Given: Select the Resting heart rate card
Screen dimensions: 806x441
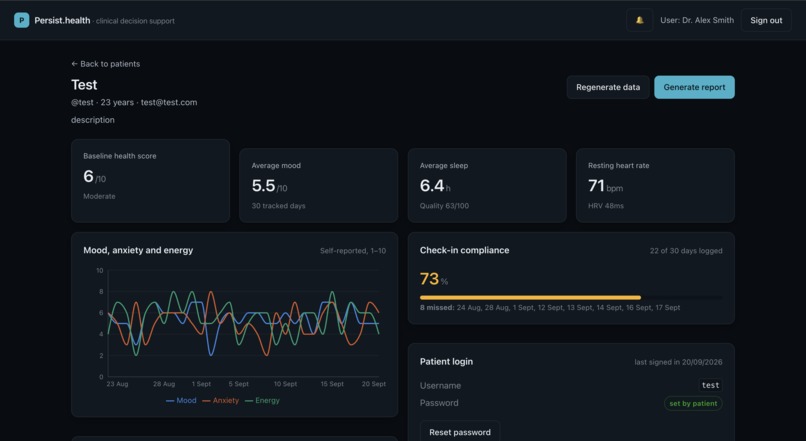Looking at the screenshot, I should (x=655, y=185).
